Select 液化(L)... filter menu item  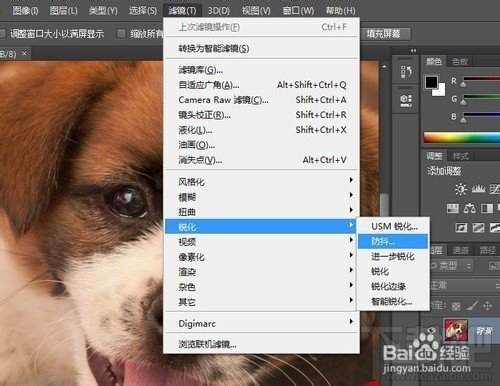tap(262, 130)
